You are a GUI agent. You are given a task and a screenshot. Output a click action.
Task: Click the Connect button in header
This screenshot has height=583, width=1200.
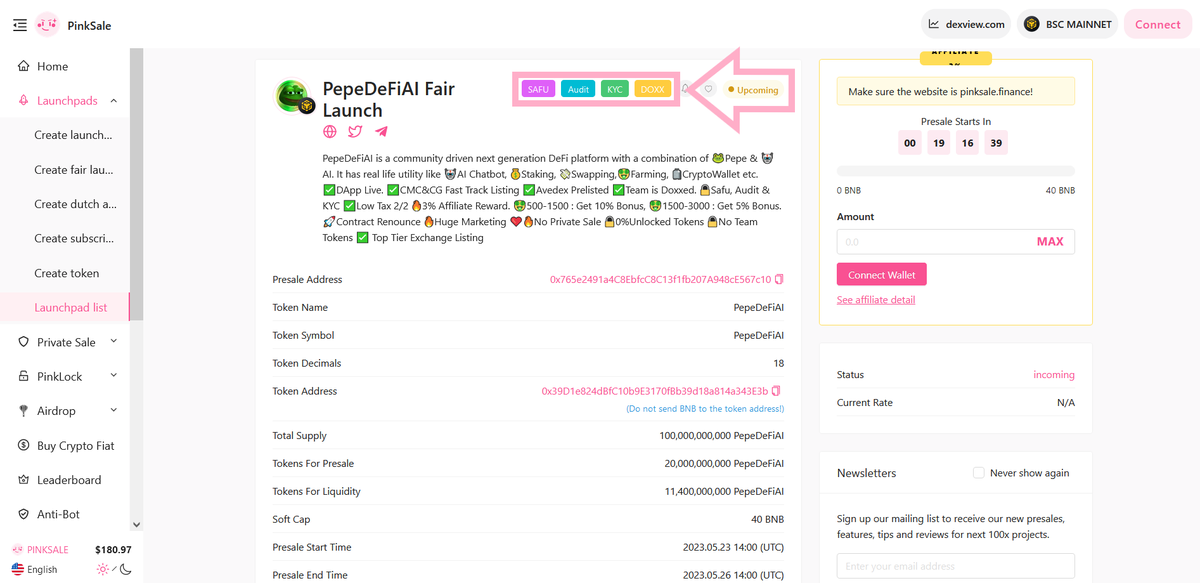1158,24
